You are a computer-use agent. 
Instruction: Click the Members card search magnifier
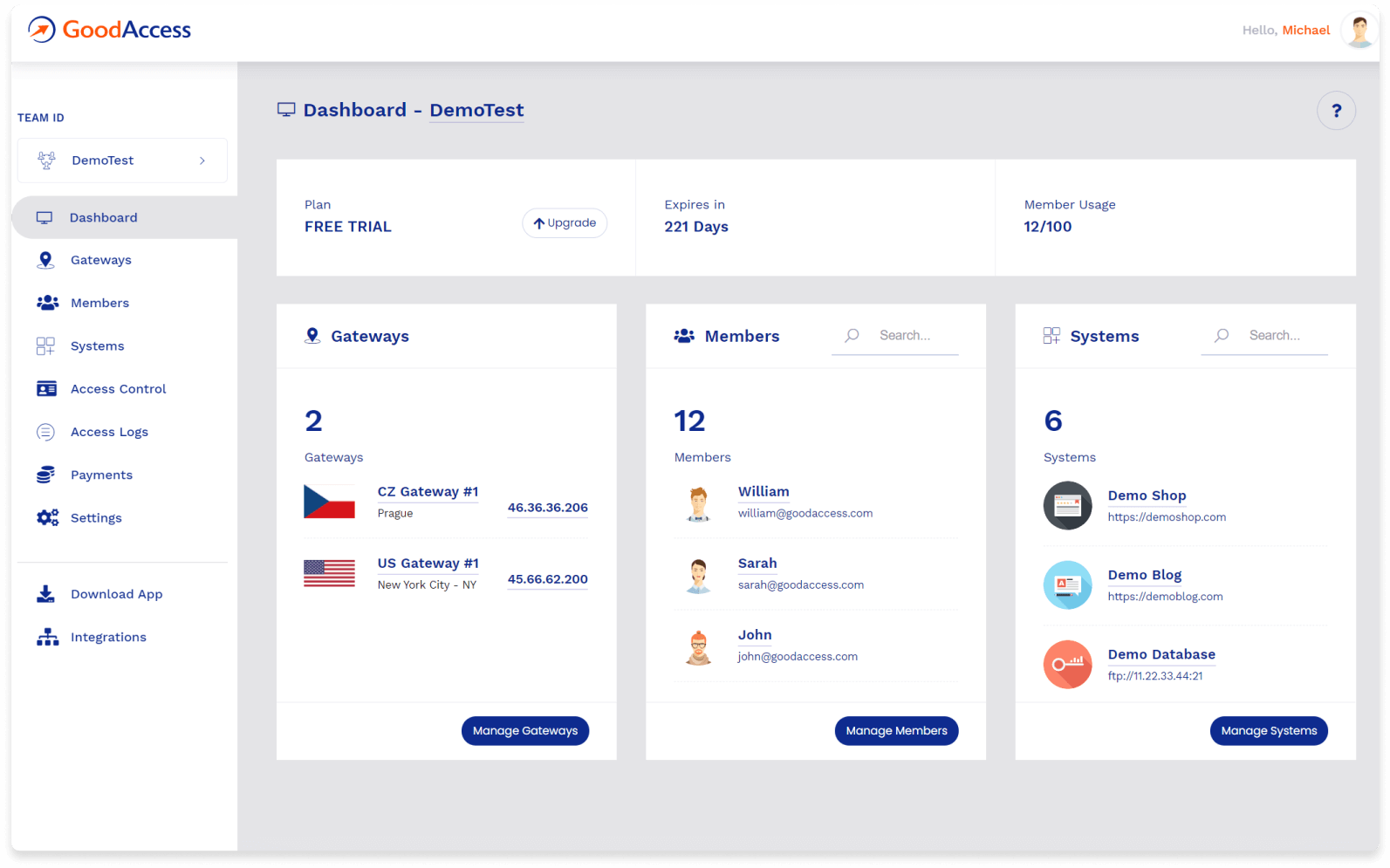coord(852,335)
